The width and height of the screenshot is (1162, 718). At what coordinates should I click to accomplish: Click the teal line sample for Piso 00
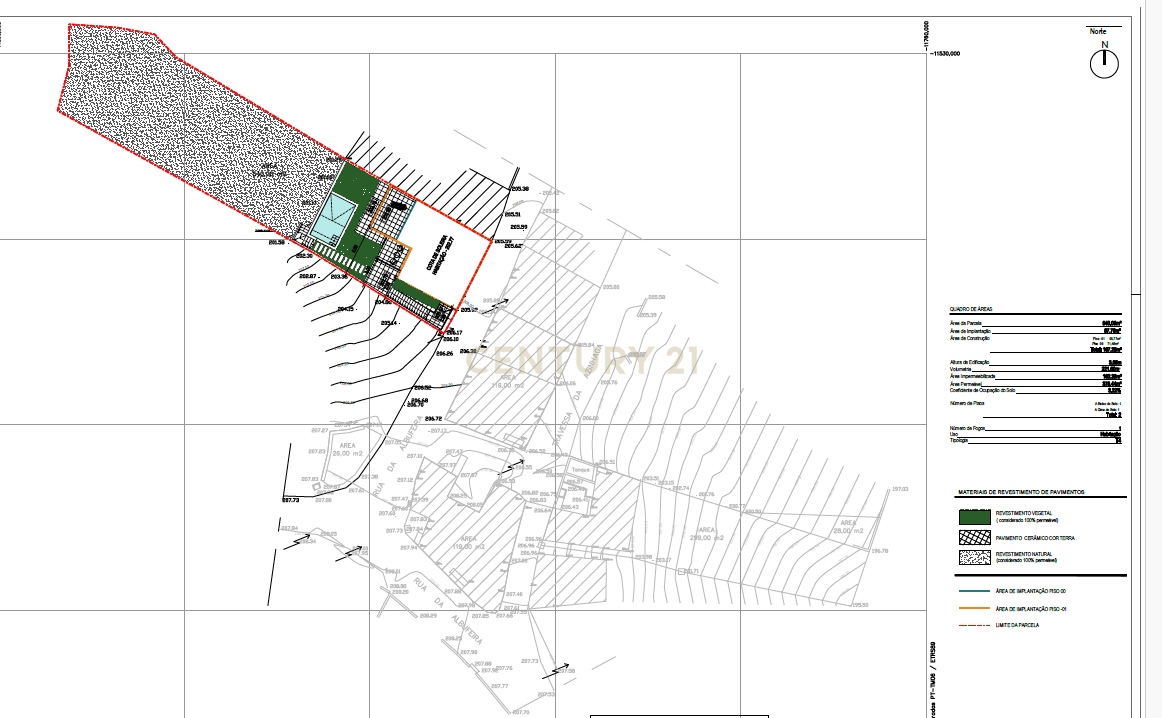(975, 591)
